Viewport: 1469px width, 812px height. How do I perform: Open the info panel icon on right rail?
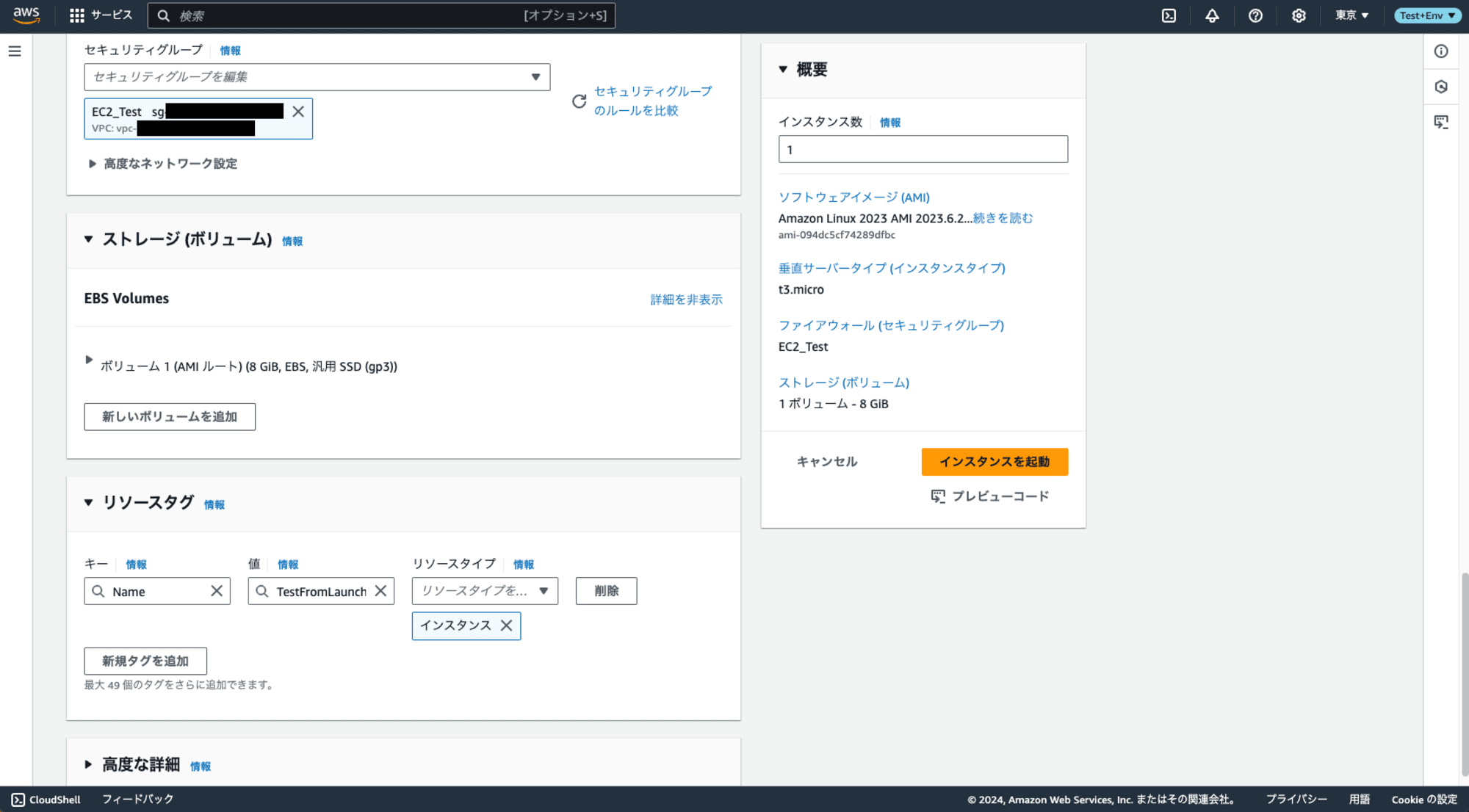coord(1441,51)
